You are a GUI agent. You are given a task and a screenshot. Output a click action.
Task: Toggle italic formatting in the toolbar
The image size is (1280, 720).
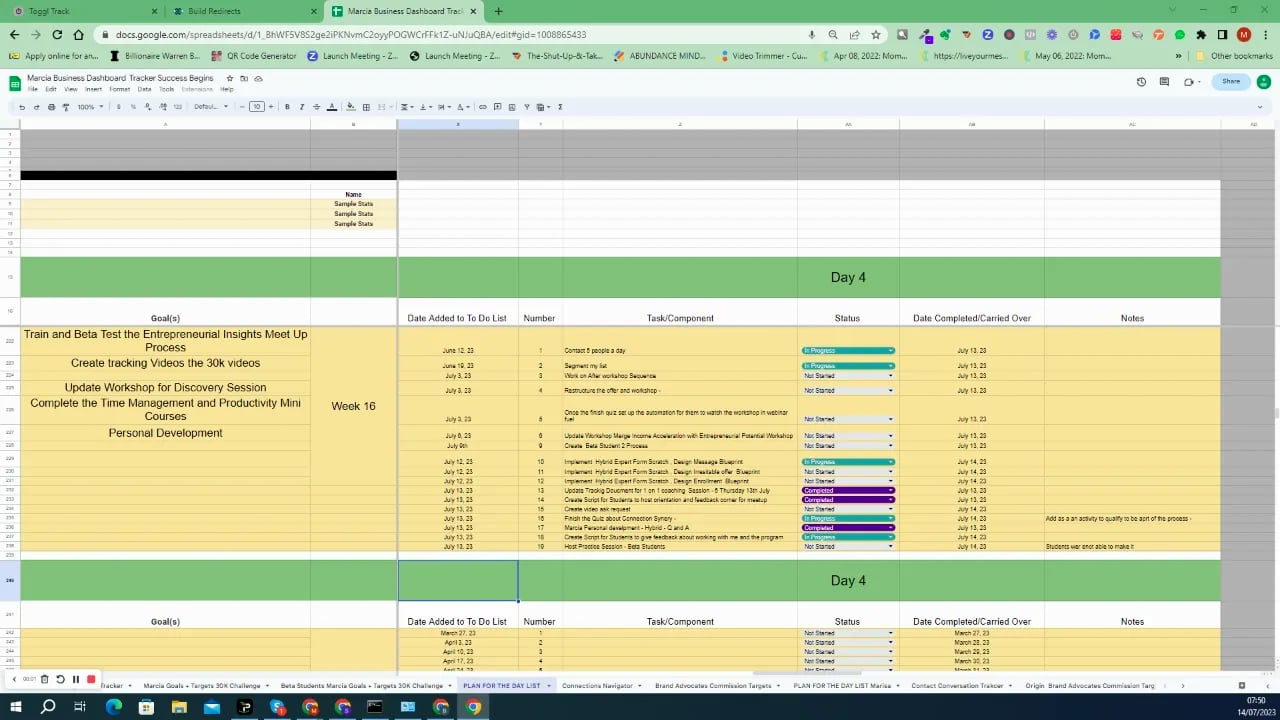pos(302,107)
